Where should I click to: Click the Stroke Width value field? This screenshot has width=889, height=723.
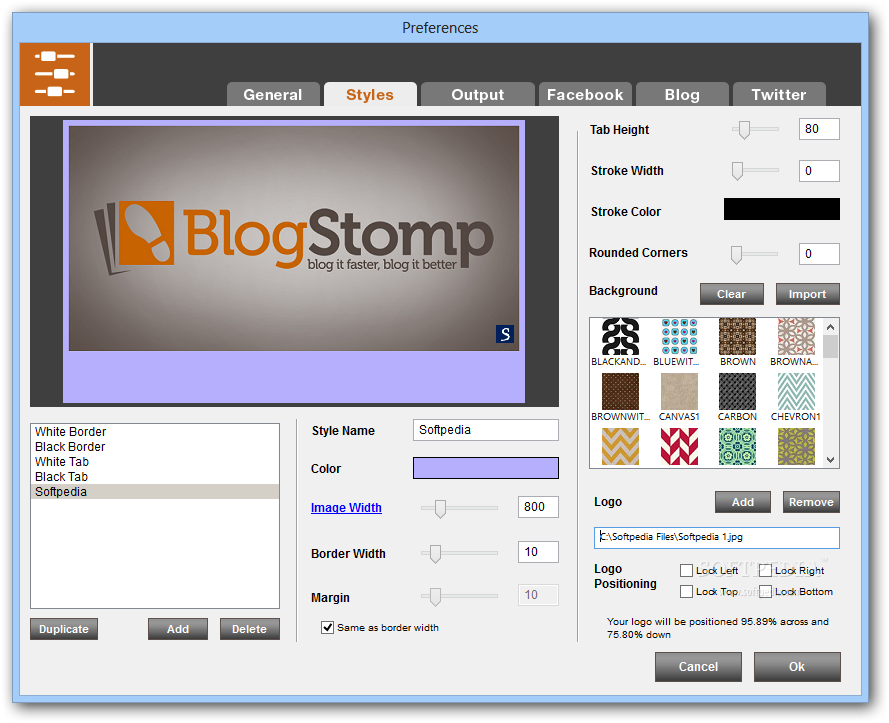point(819,171)
